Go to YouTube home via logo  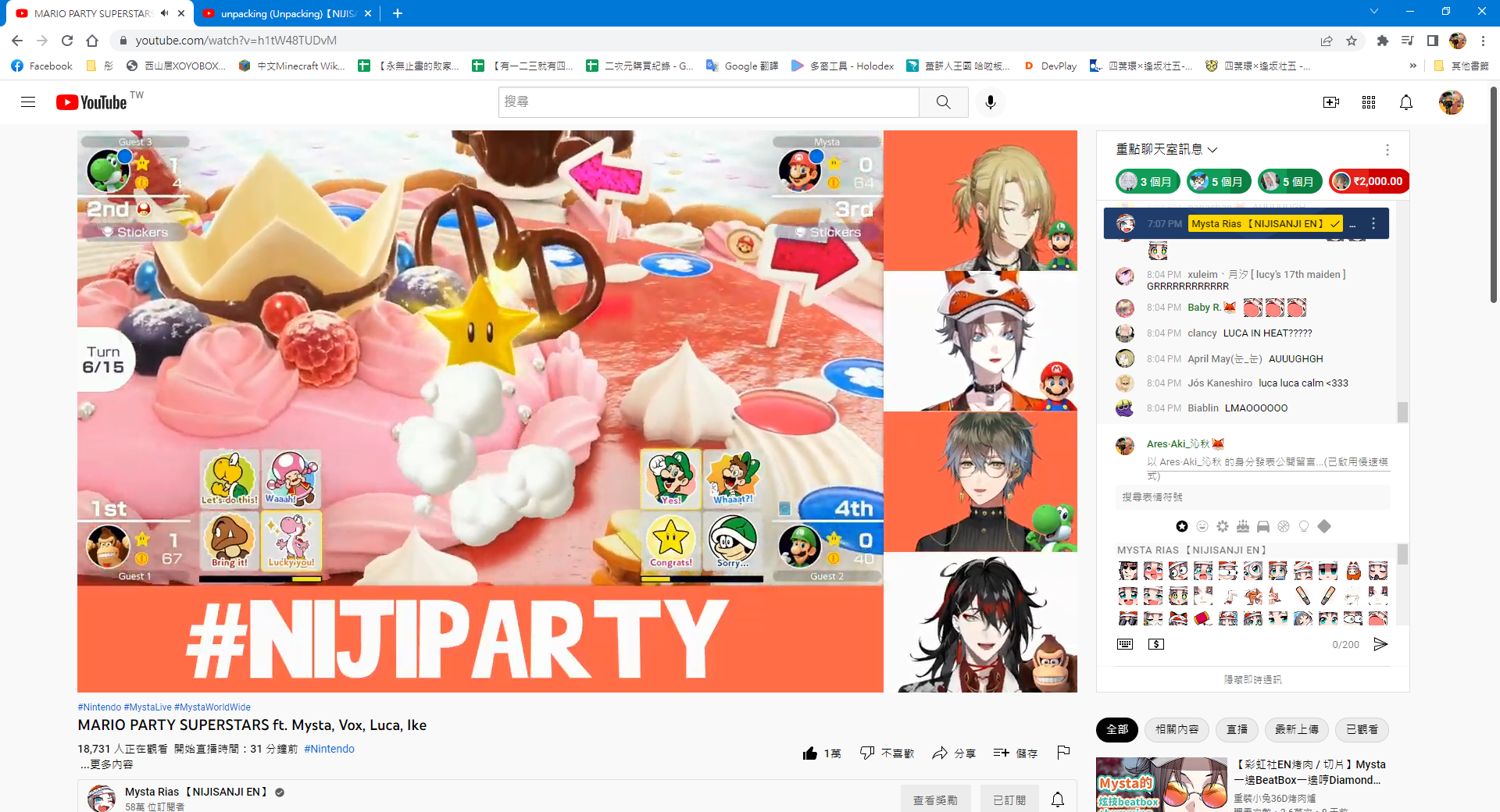91,102
